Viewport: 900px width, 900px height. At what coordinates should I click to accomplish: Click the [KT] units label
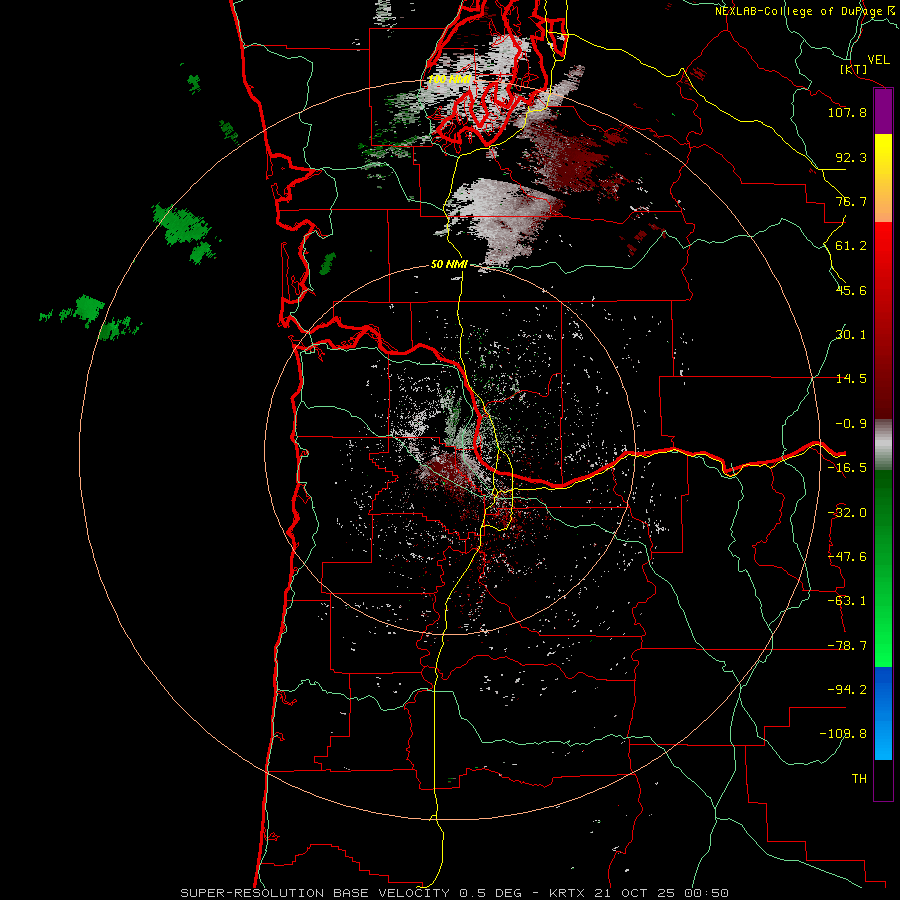click(854, 69)
